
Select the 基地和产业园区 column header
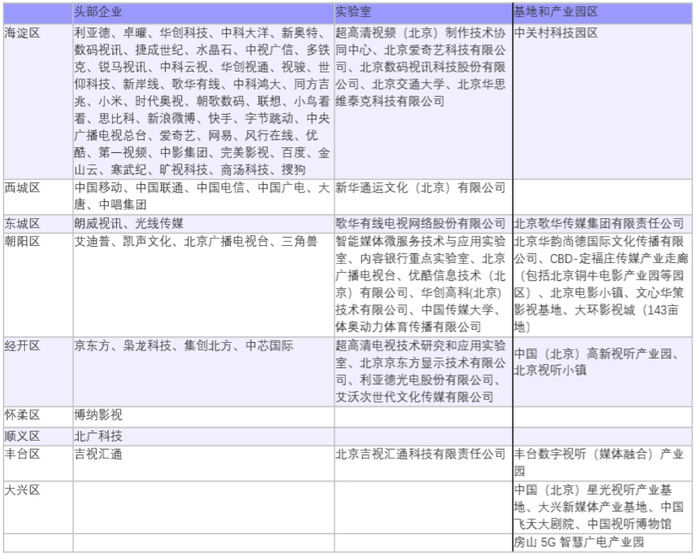pos(603,13)
